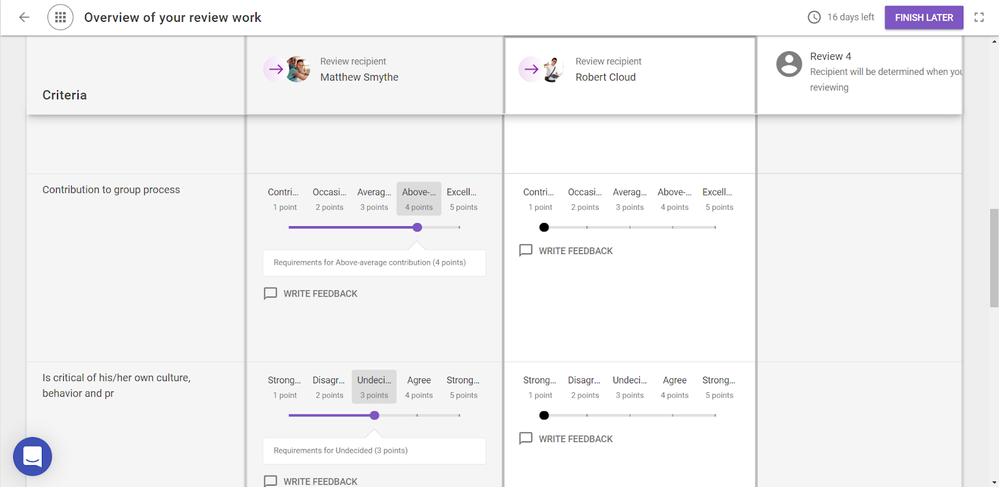This screenshot has height=487, width=999.
Task: Open the apps grid menu icon
Action: (x=60, y=17)
